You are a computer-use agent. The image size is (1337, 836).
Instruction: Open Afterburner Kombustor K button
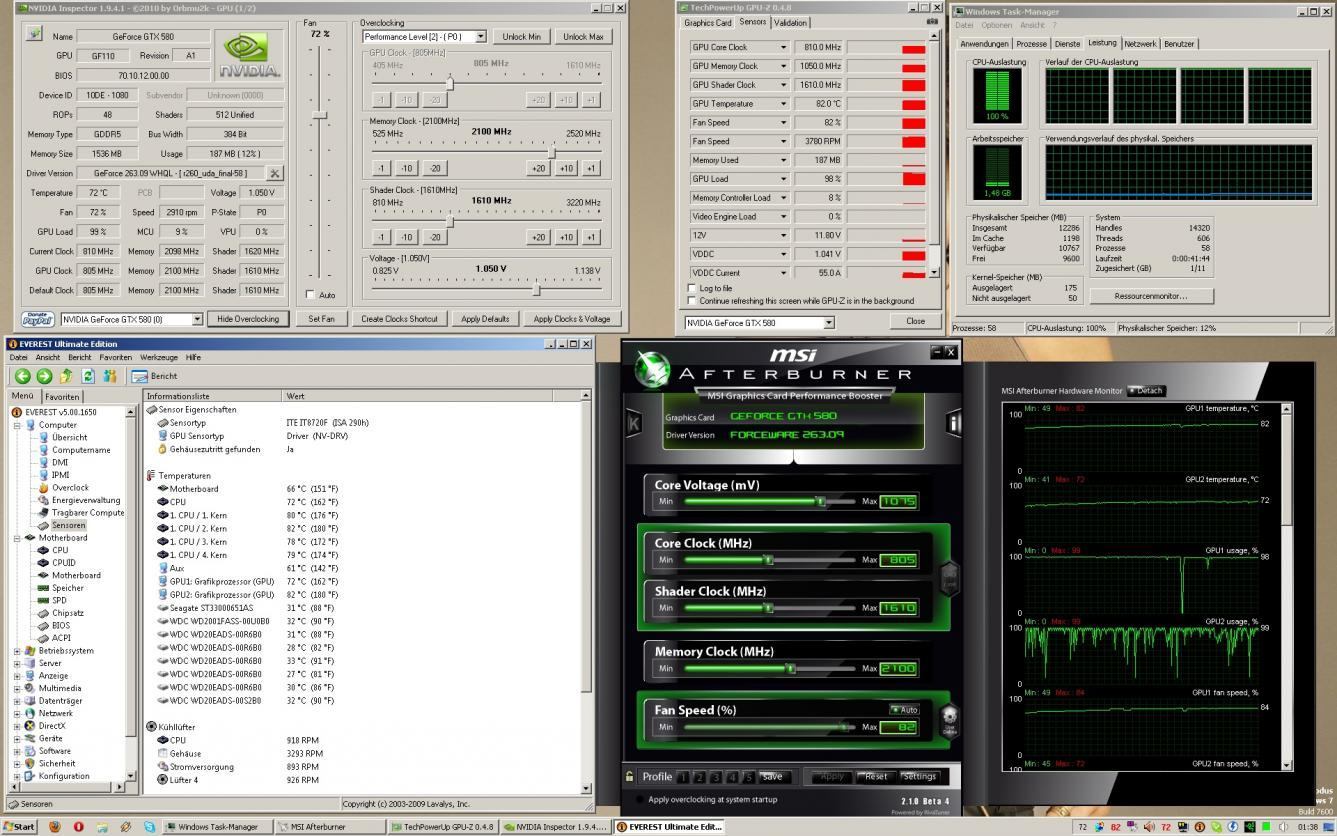[x=634, y=423]
